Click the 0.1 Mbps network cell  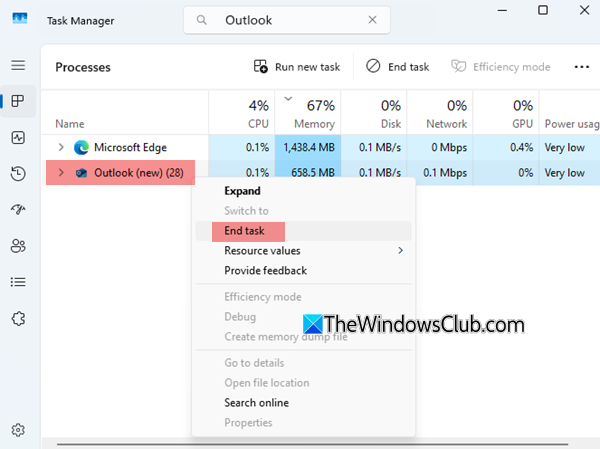[x=440, y=173]
